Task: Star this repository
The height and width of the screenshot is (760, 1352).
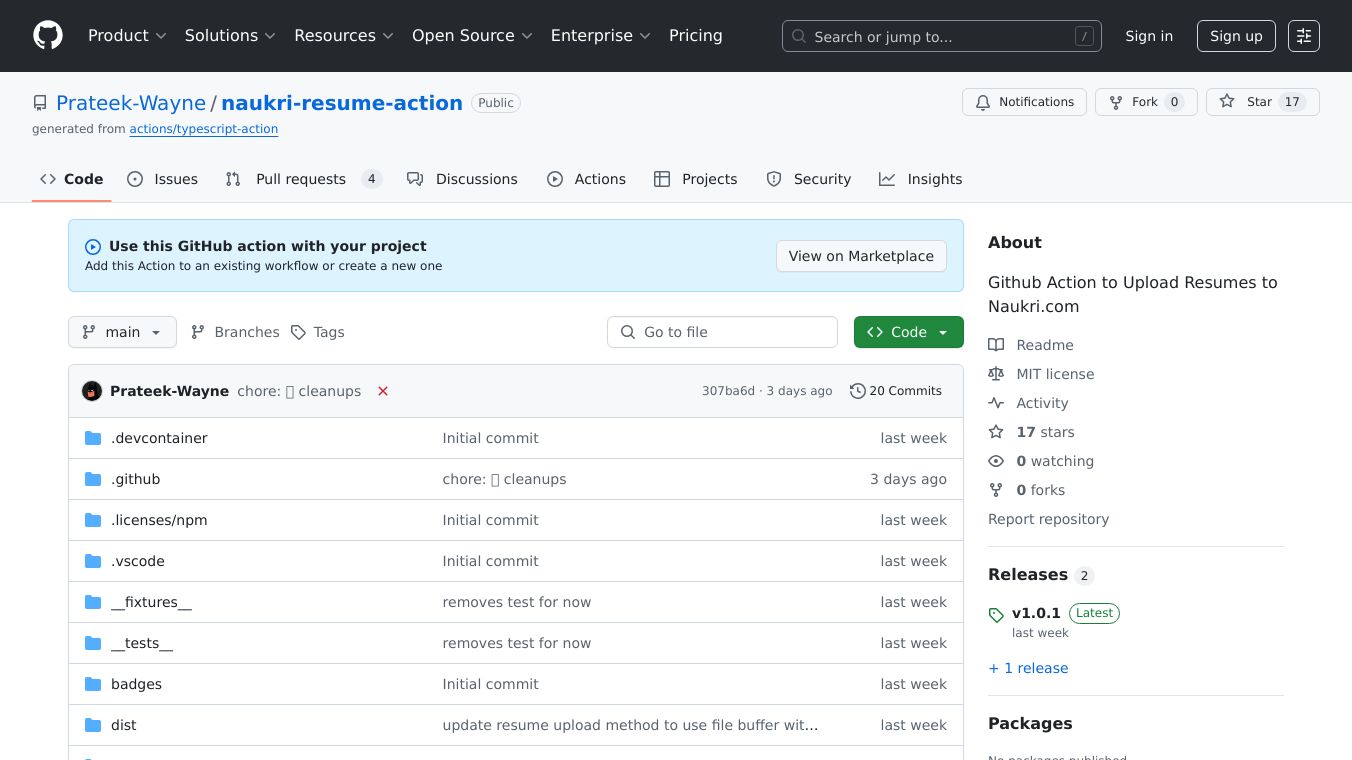Action: coord(1262,102)
